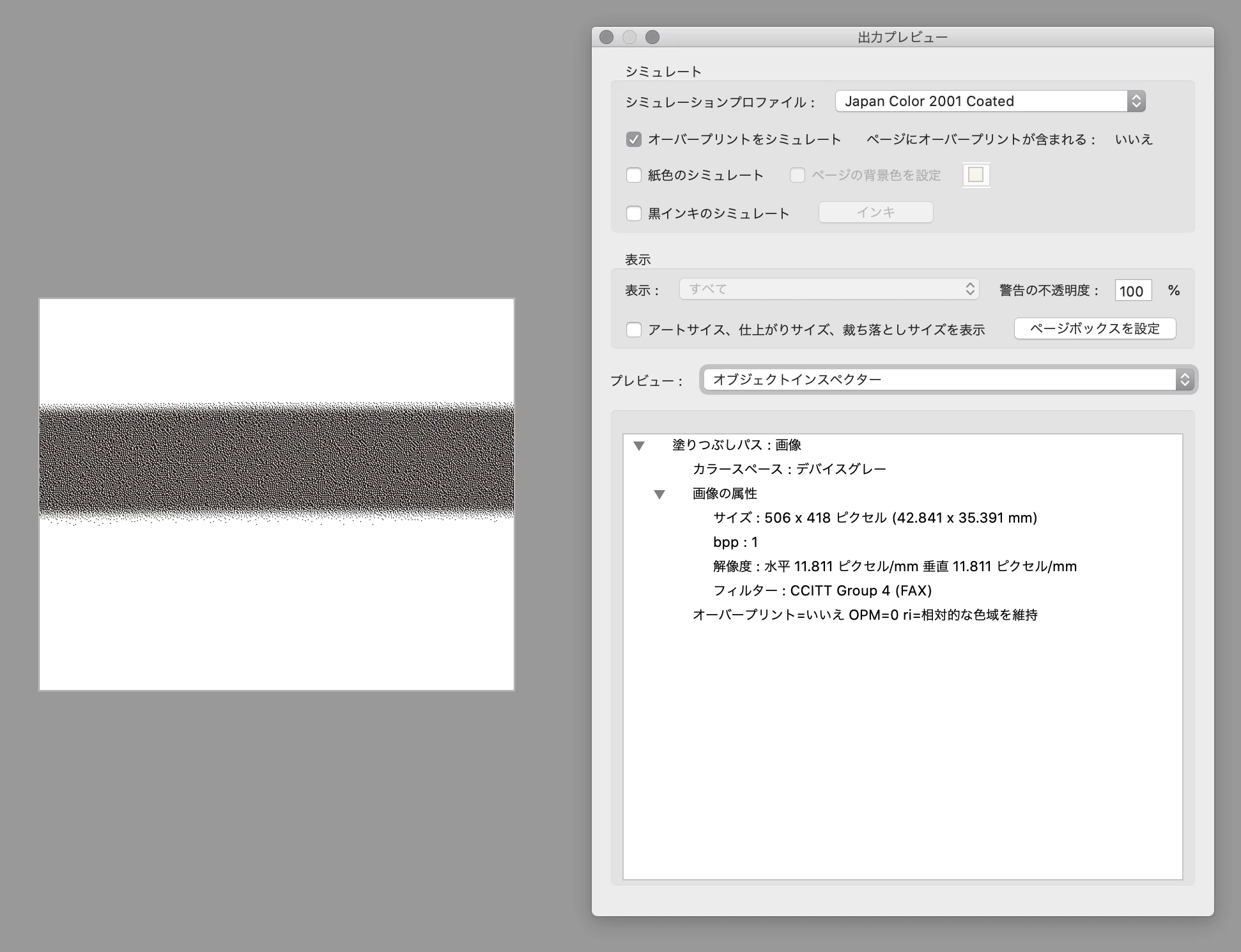
Task: Click the zoom window button
Action: [x=652, y=37]
